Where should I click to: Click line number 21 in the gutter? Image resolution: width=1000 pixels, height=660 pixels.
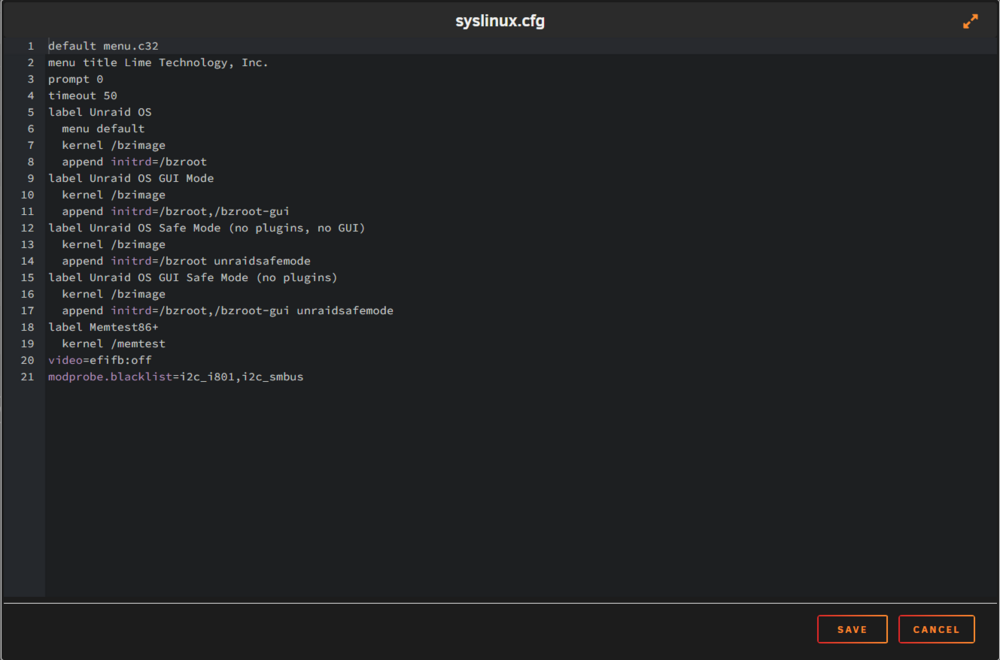[x=27, y=378]
